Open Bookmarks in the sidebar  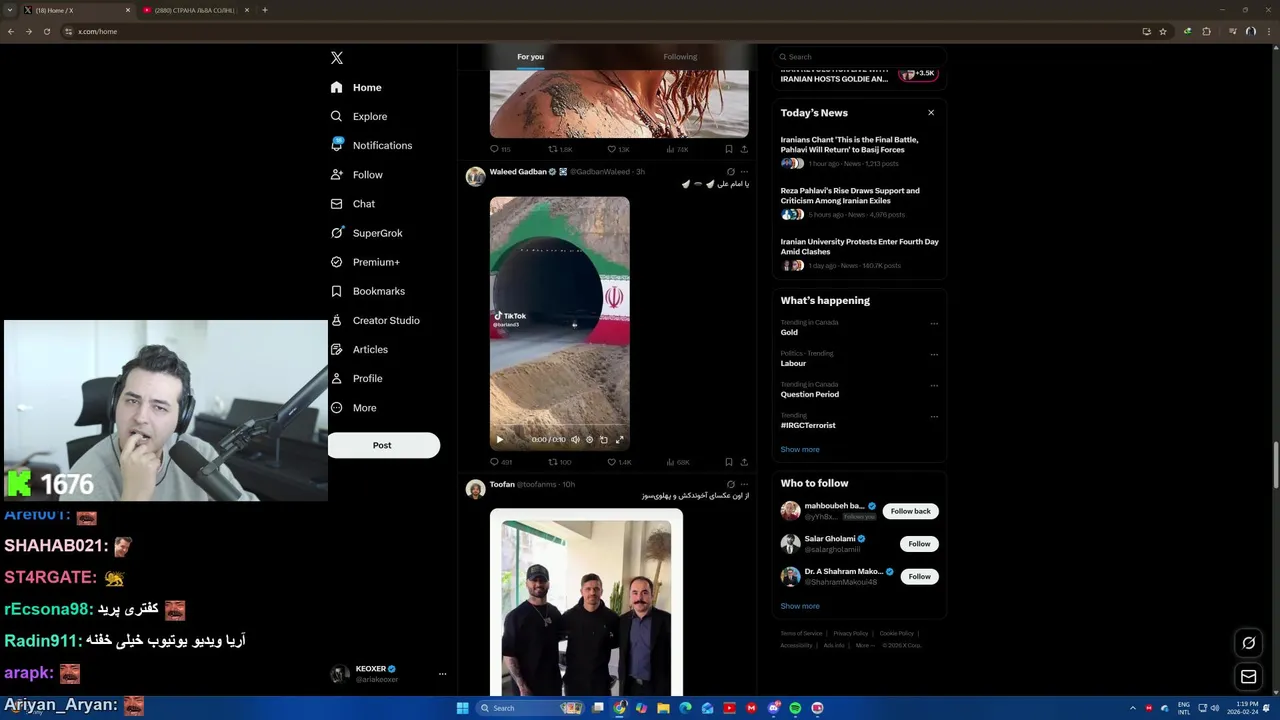[x=367, y=291]
